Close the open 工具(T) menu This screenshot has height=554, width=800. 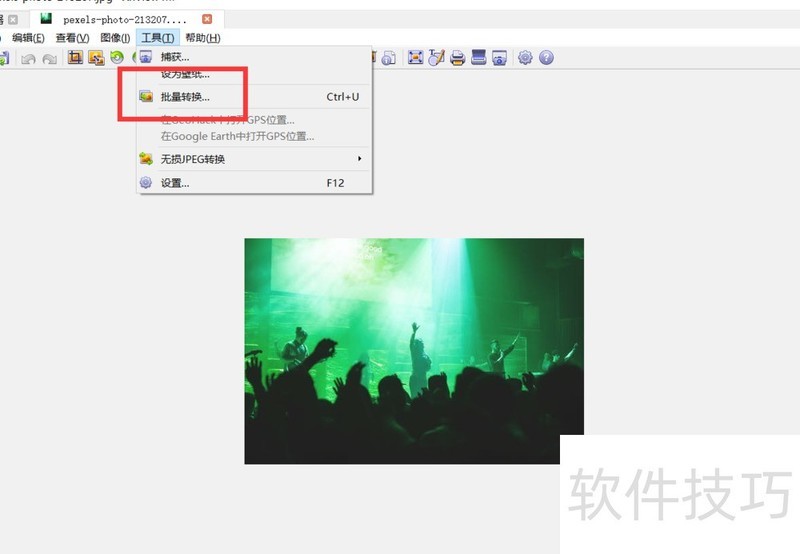[158, 38]
